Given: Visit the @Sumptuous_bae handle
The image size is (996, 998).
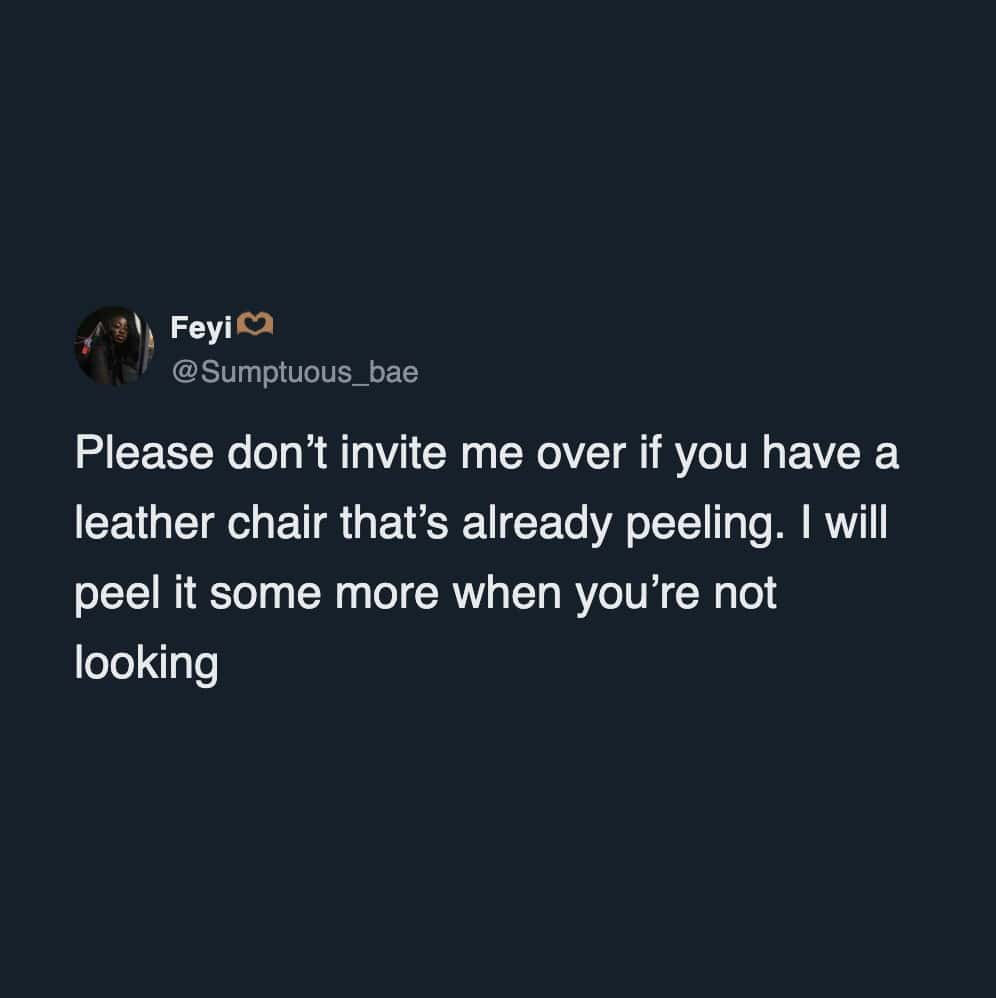Looking at the screenshot, I should [x=295, y=372].
